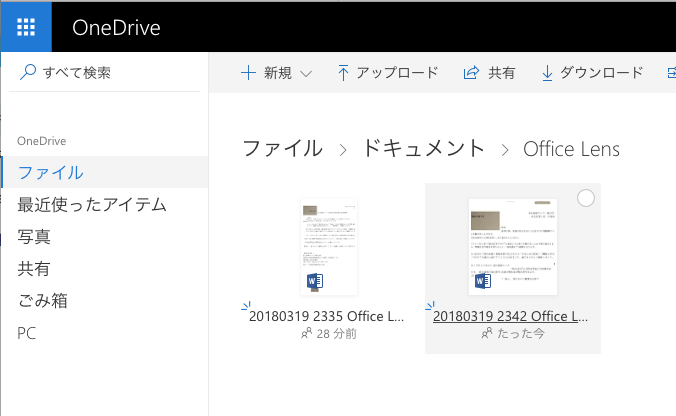Open the app launcher waffle grid
Image resolution: width=676 pixels, height=416 pixels.
click(x=26, y=27)
